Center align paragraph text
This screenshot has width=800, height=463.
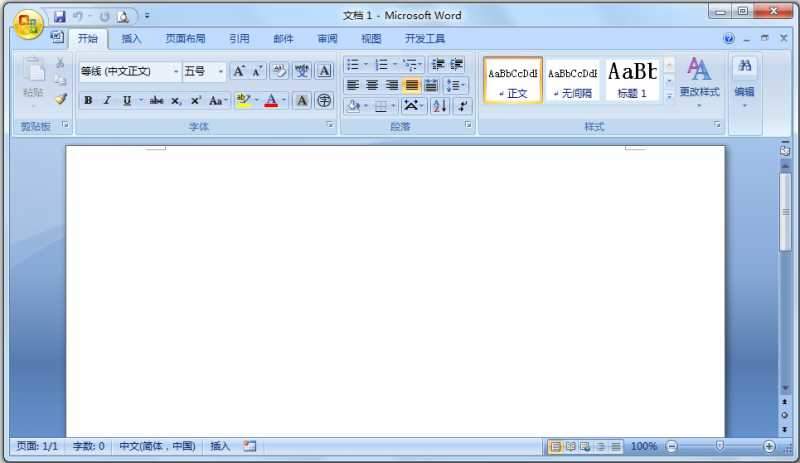point(372,85)
